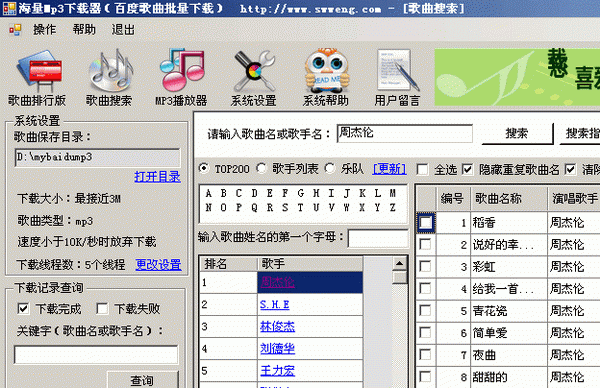Click the song or singer name search field
Image resolution: width=600 pixels, height=388 pixels.
tap(404, 134)
